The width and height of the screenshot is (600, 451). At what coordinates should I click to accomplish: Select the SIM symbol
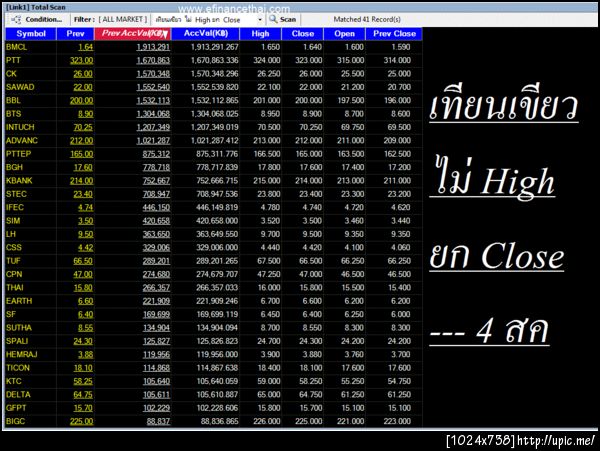pyautogui.click(x=13, y=221)
